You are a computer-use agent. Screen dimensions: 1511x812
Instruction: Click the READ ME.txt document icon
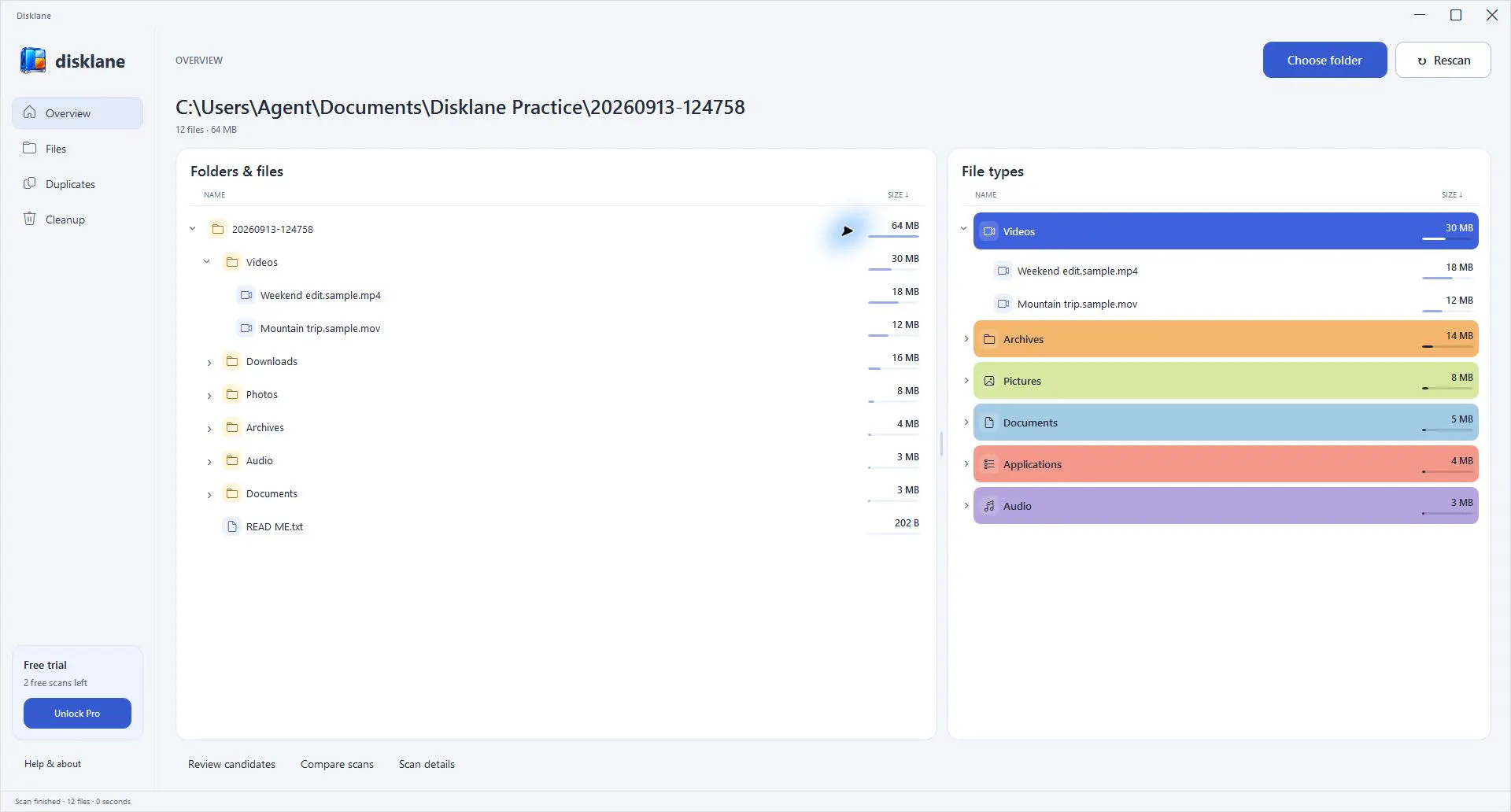232,526
